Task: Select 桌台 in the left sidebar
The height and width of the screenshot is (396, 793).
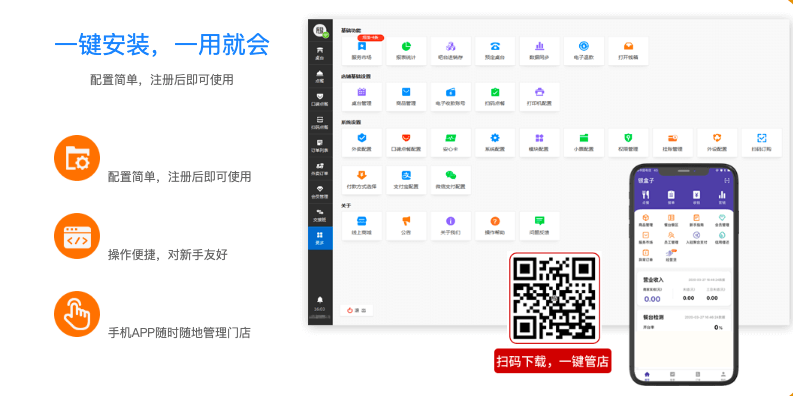Action: pyautogui.click(x=320, y=53)
